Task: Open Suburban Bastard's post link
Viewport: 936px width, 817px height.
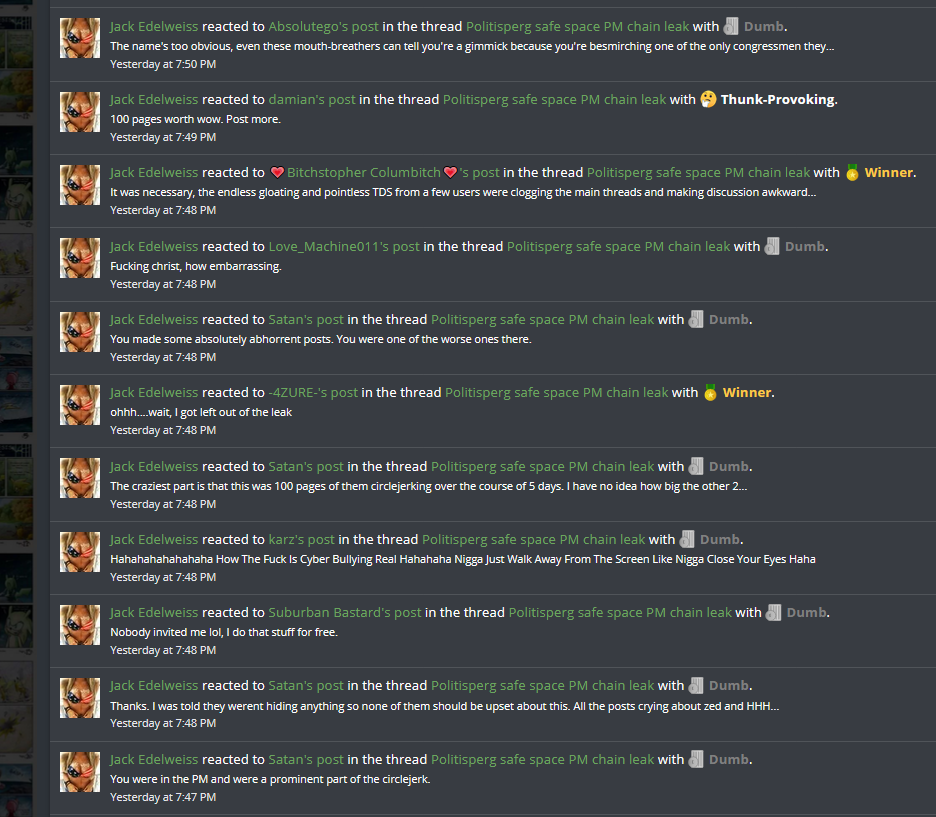Action: tap(344, 613)
